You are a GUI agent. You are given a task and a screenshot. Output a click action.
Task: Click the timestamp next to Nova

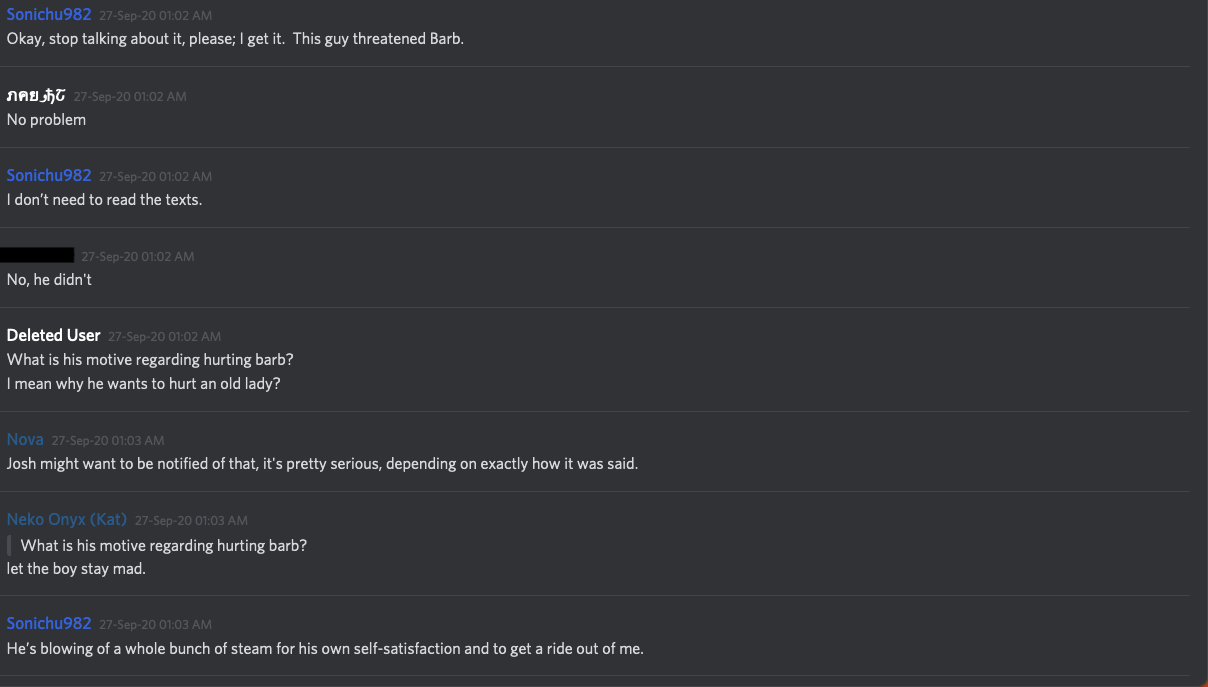(x=108, y=440)
